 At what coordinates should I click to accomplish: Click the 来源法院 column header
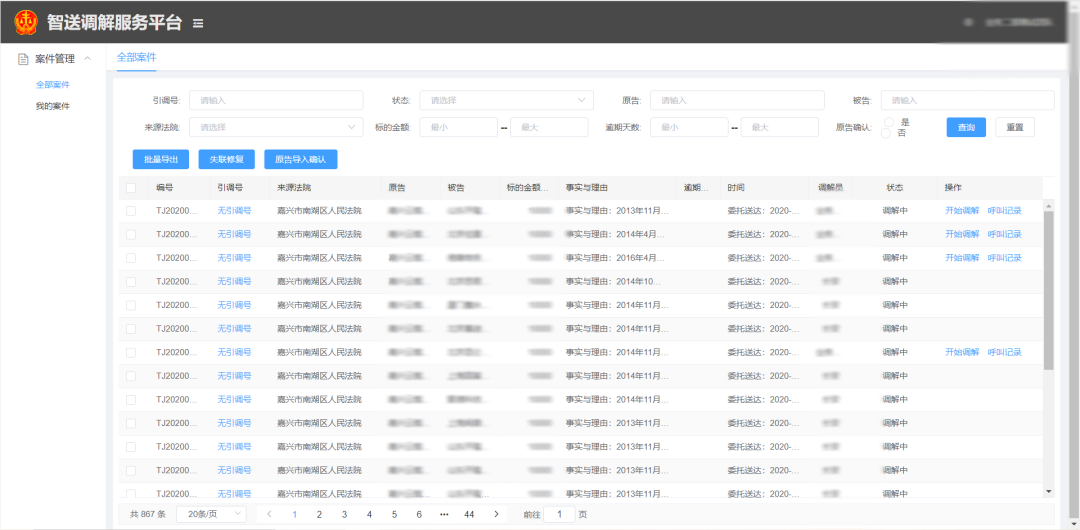293,187
